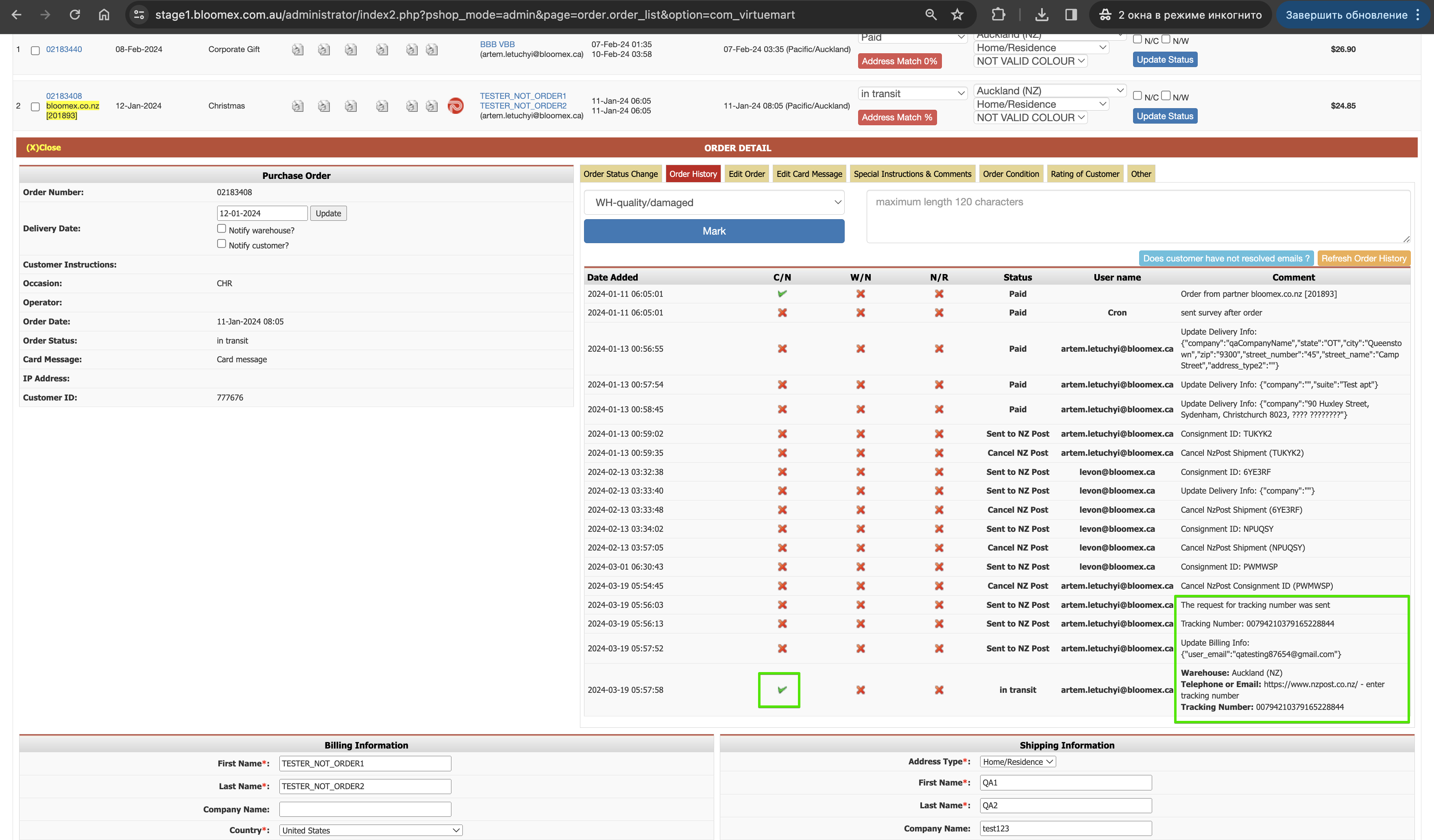Click the red NZ Post logo in order 02183408 row
Image resolution: width=1434 pixels, height=840 pixels.
point(455,106)
